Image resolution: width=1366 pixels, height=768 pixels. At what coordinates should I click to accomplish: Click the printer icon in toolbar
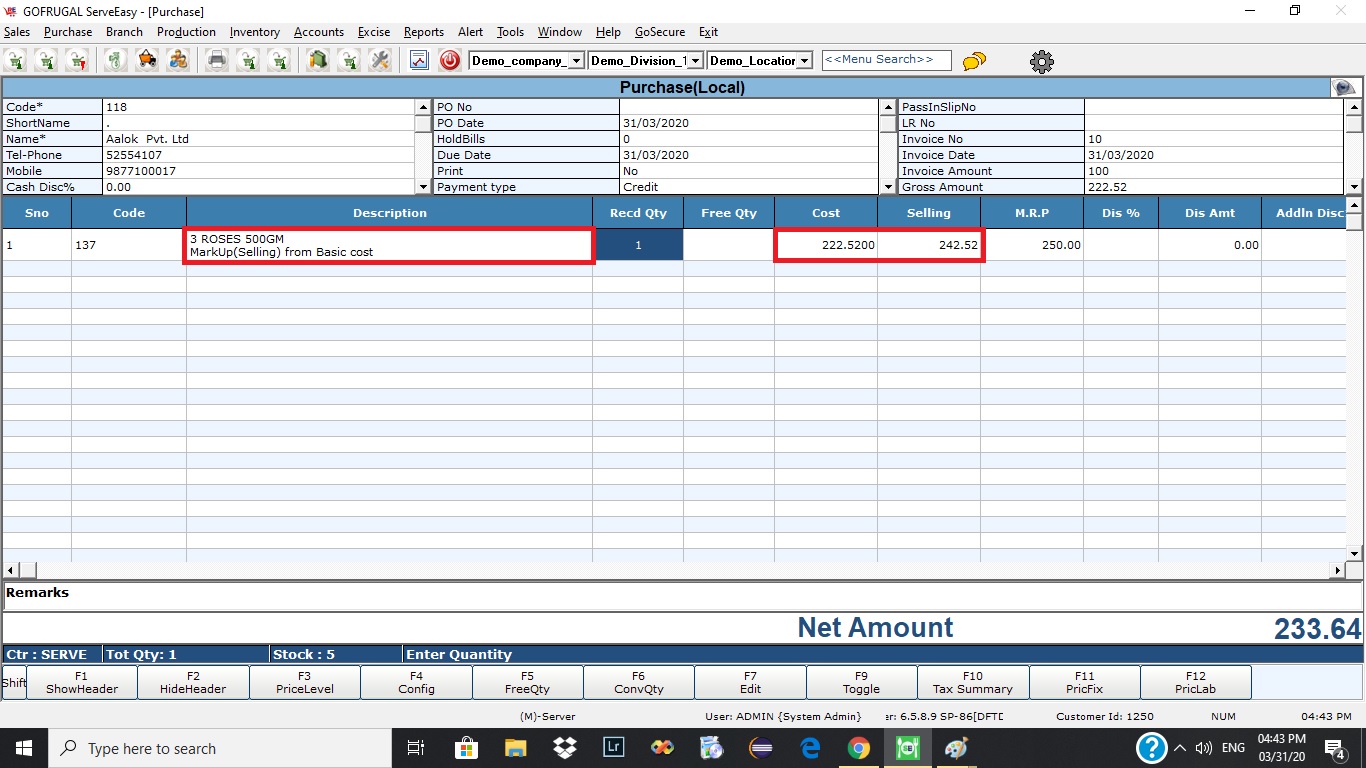[x=217, y=60]
